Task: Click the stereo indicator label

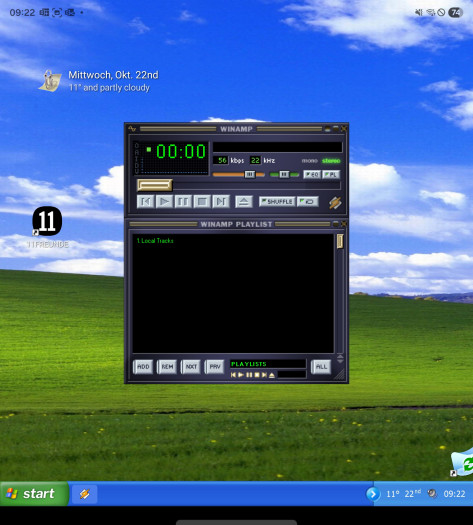Action: click(331, 161)
